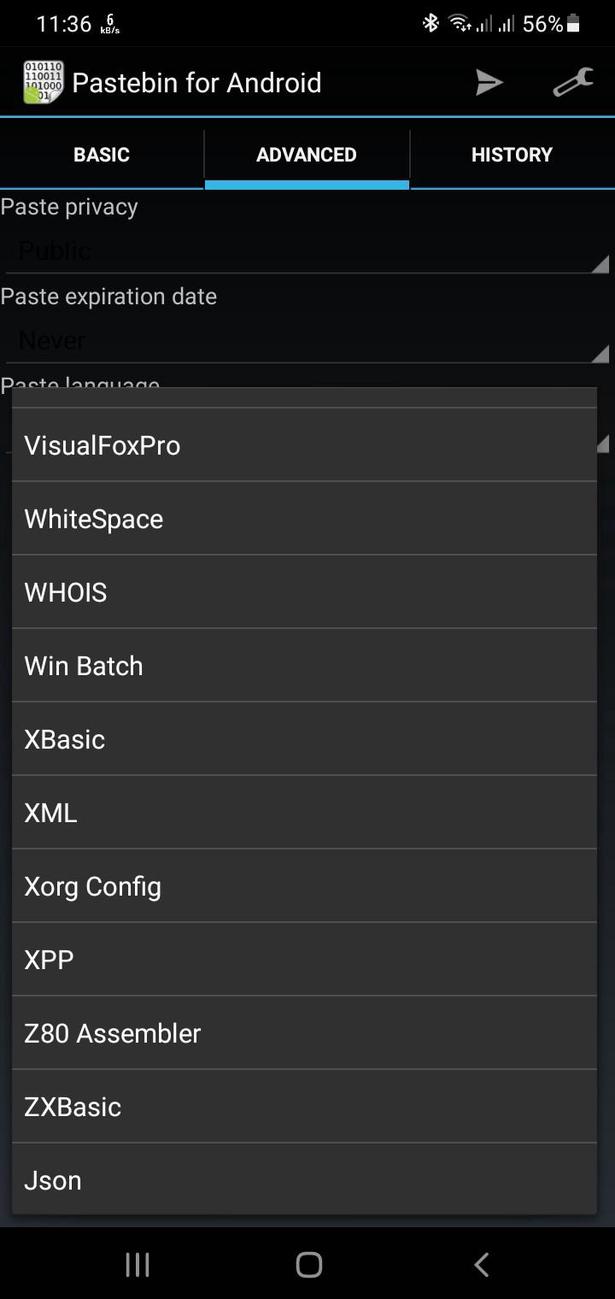Pick WHOIS in the language list
The height and width of the screenshot is (1299, 615).
click(x=304, y=592)
